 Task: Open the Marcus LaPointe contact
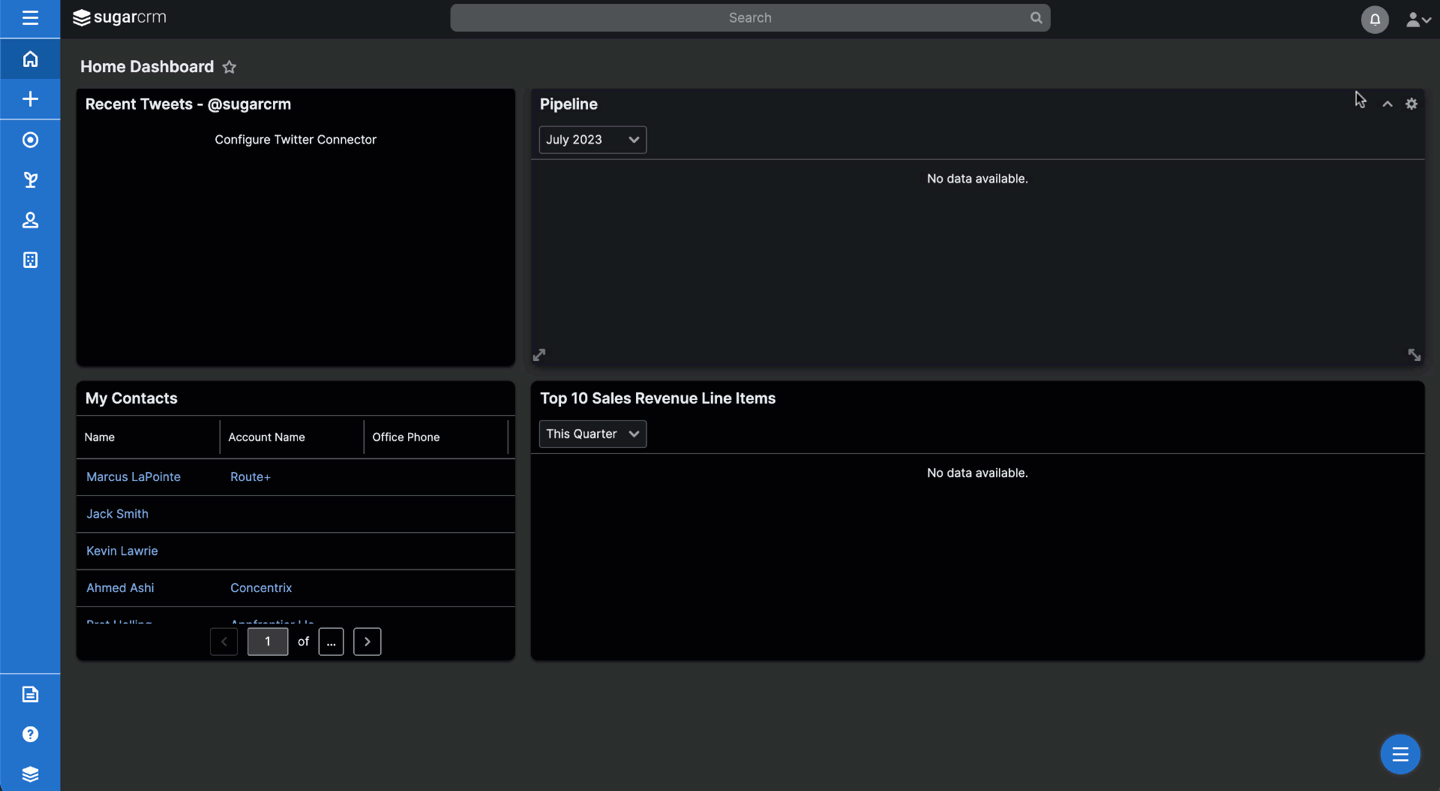coord(133,477)
